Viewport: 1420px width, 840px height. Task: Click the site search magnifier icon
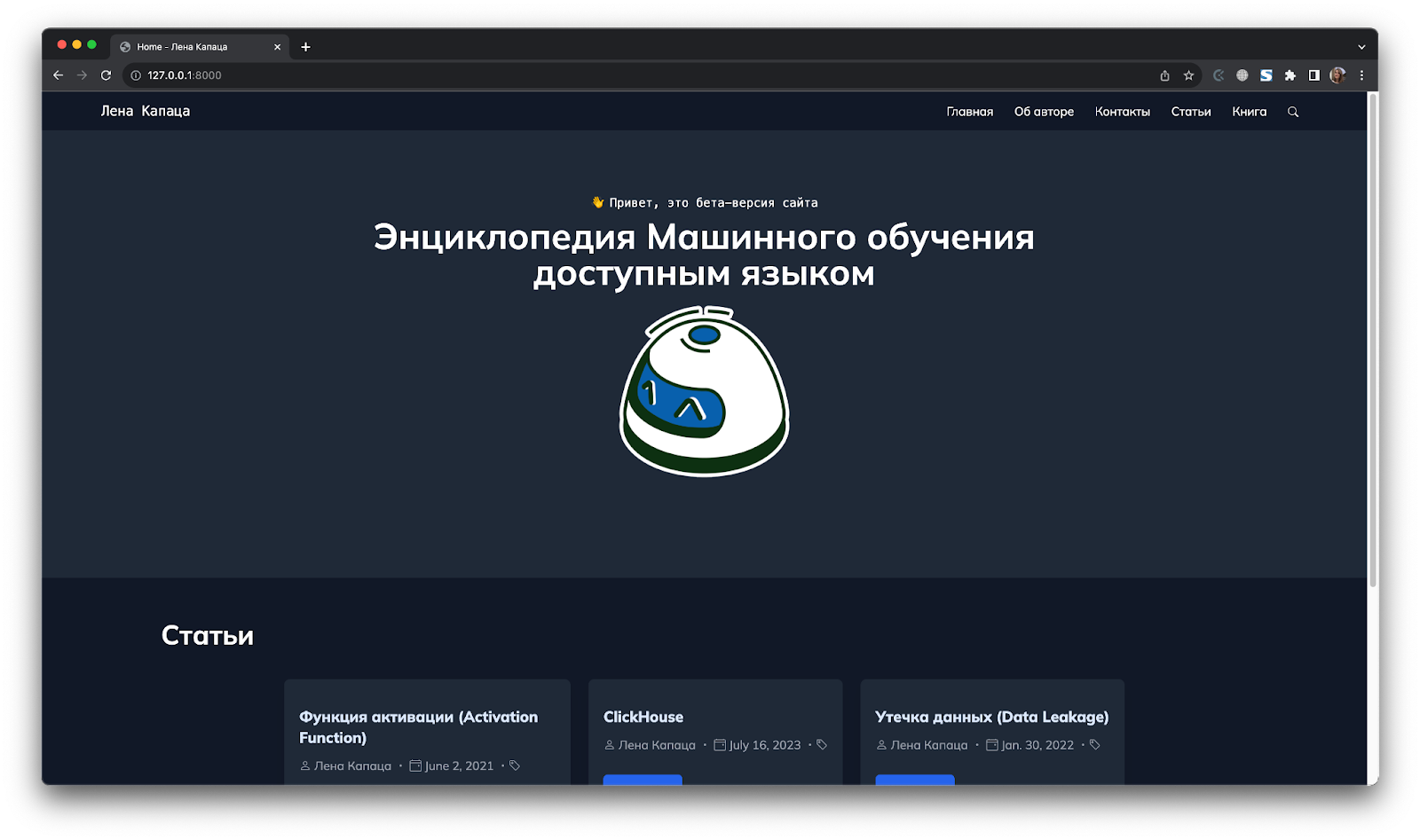coord(1293,112)
